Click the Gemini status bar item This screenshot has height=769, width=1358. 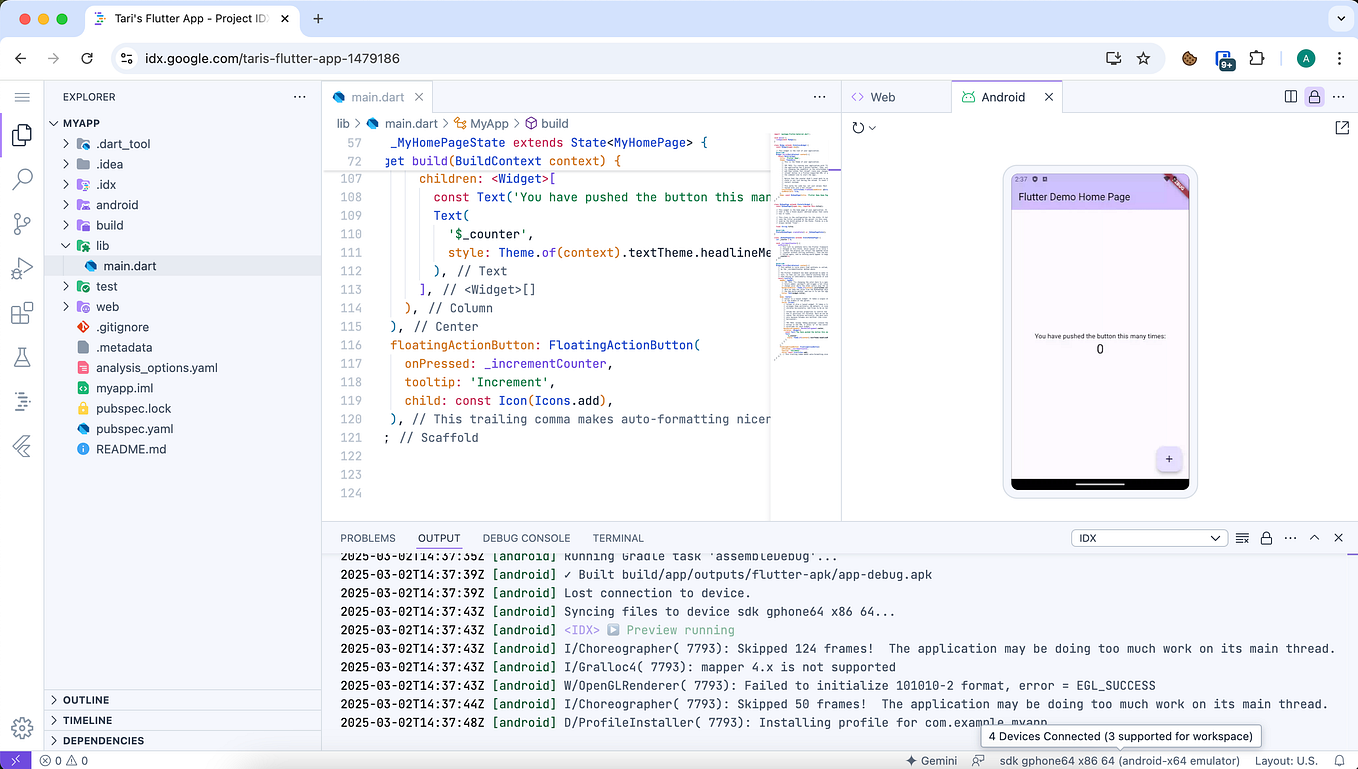[x=931, y=761]
